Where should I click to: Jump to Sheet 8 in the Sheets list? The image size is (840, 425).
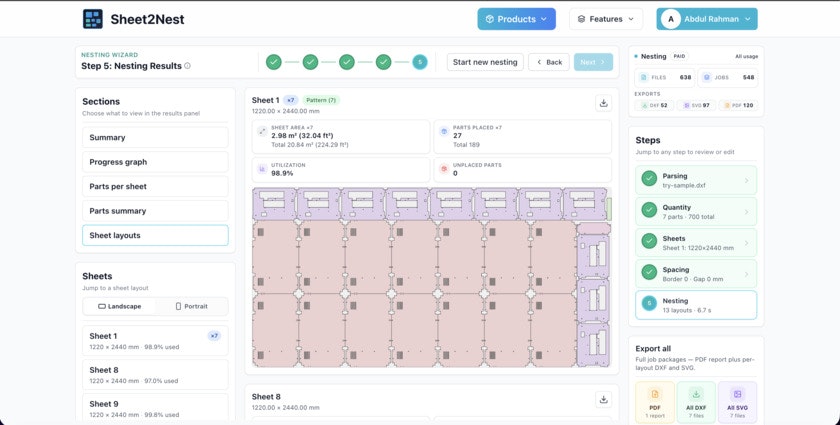click(x=155, y=375)
